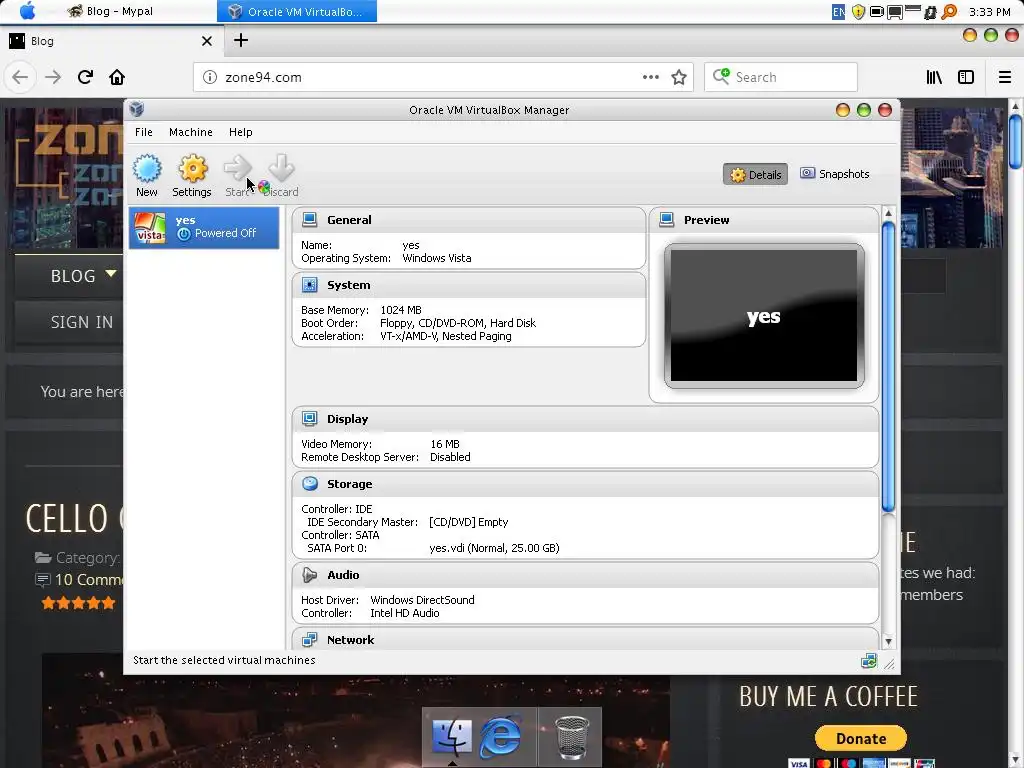1024x768 pixels.
Task: Open the Apple menu logo
Action: point(27,11)
